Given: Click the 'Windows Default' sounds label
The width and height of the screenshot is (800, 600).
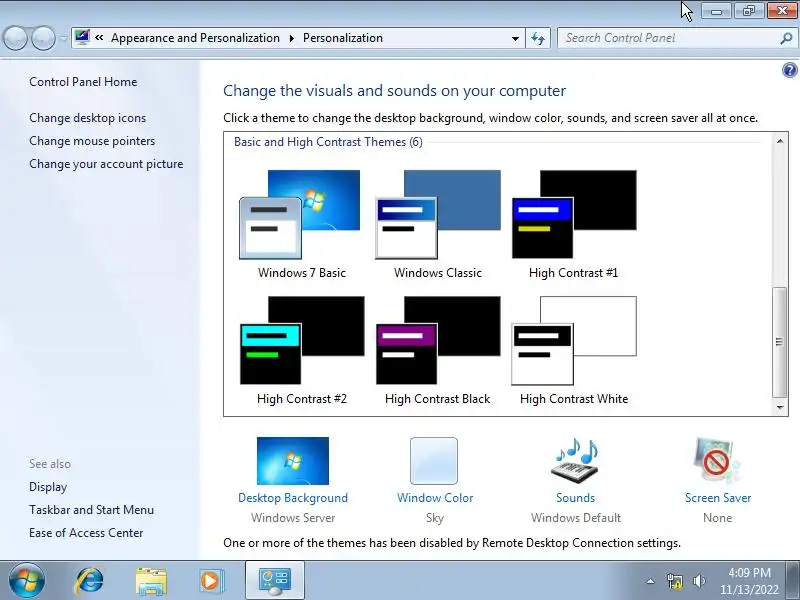Looking at the screenshot, I should pos(576,518).
